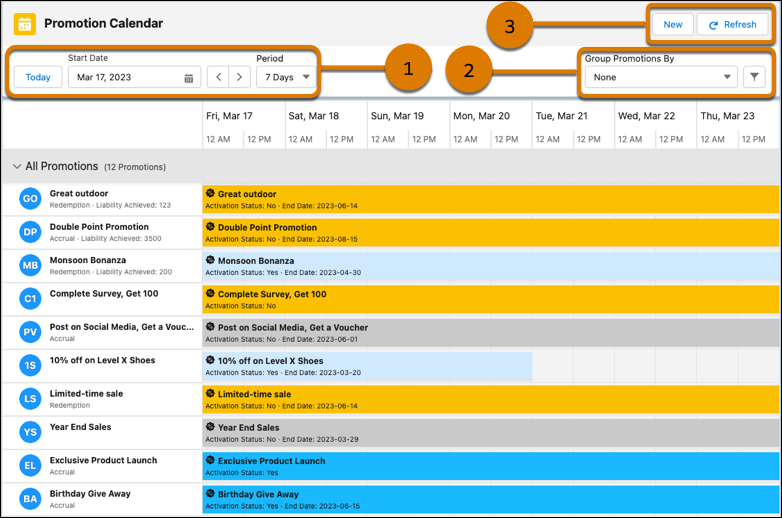Go to previous period with left arrow
This screenshot has height=518, width=782.
(x=218, y=77)
